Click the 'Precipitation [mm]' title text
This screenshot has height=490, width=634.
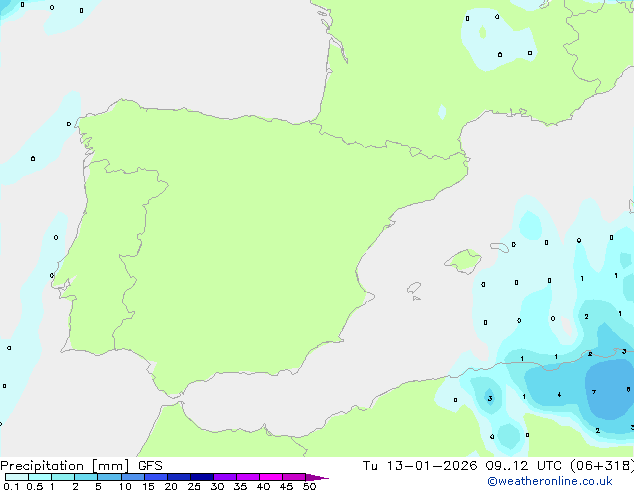click(65, 466)
